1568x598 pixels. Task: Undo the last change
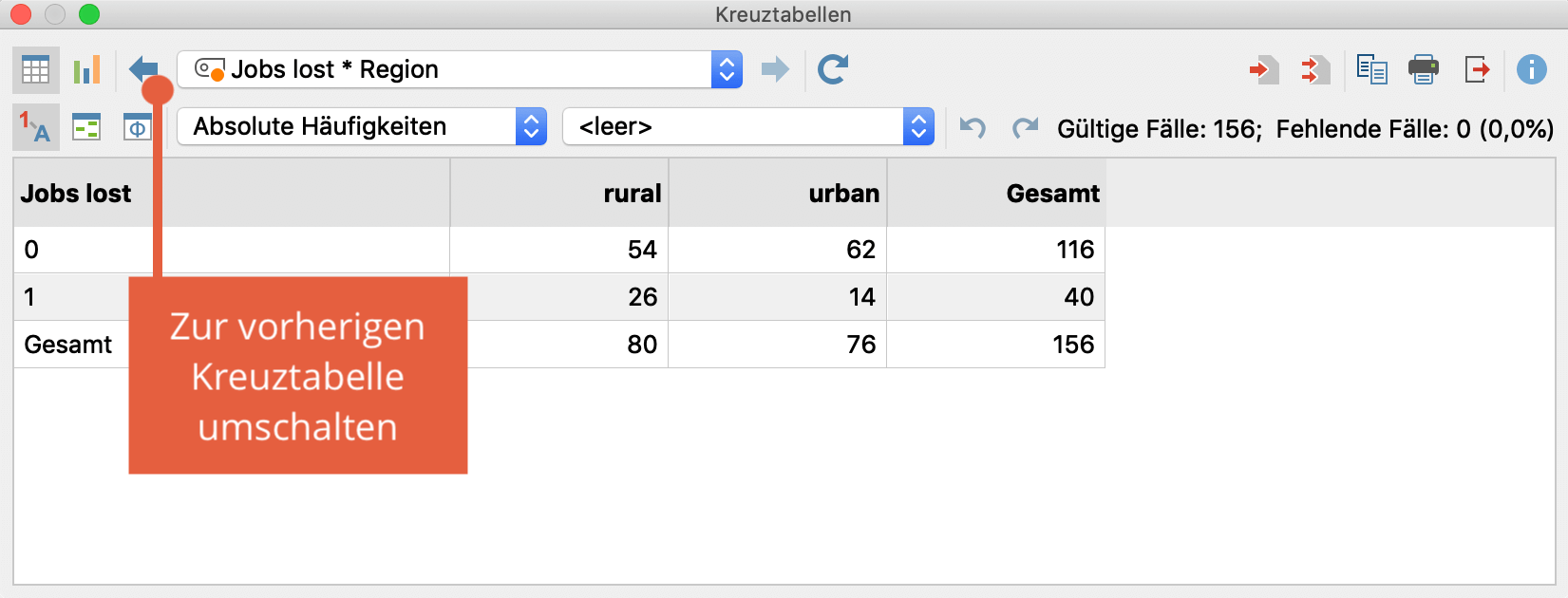click(x=973, y=127)
